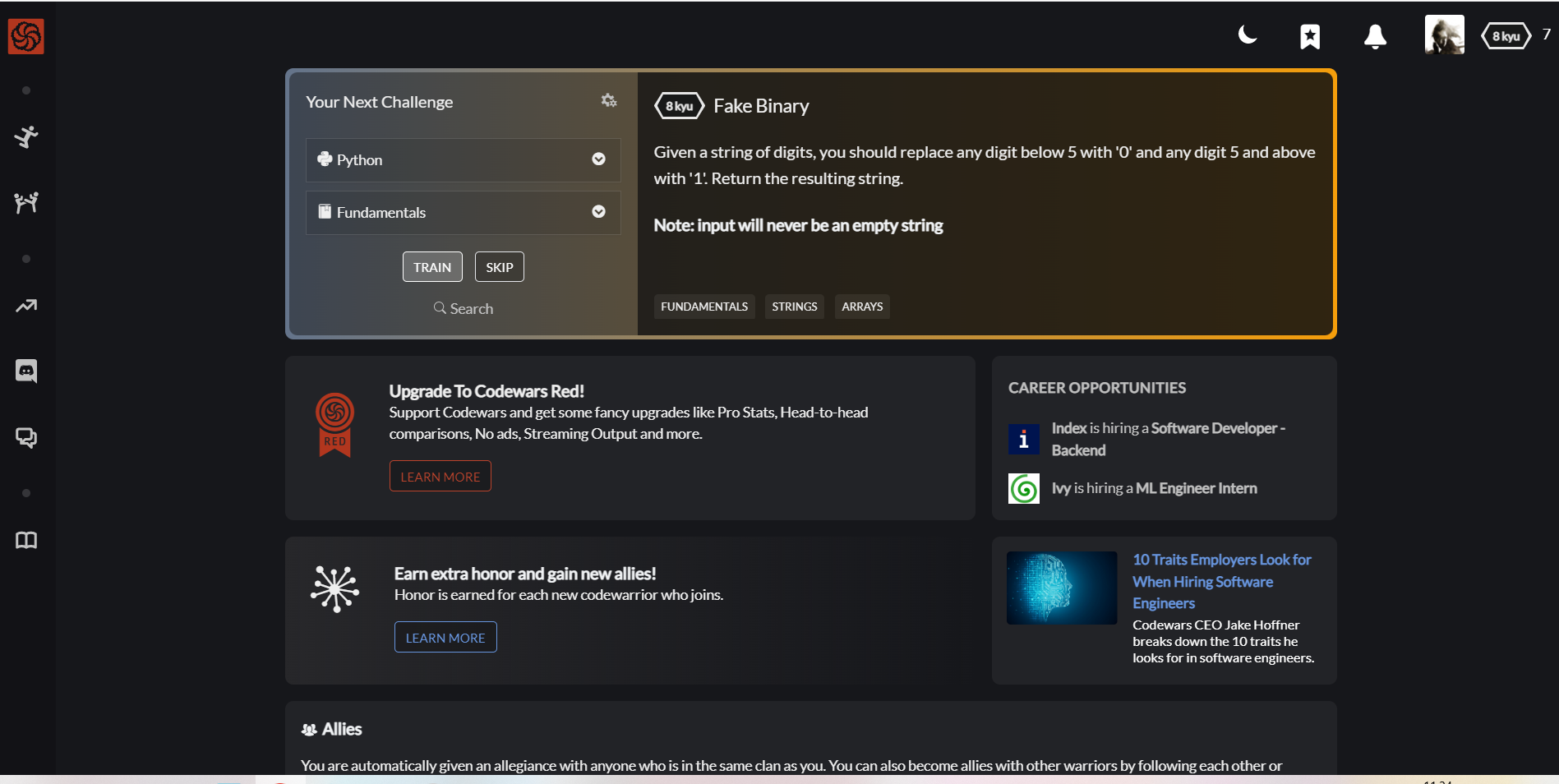Click the SKIP button
The width and height of the screenshot is (1559, 784).
(x=499, y=267)
